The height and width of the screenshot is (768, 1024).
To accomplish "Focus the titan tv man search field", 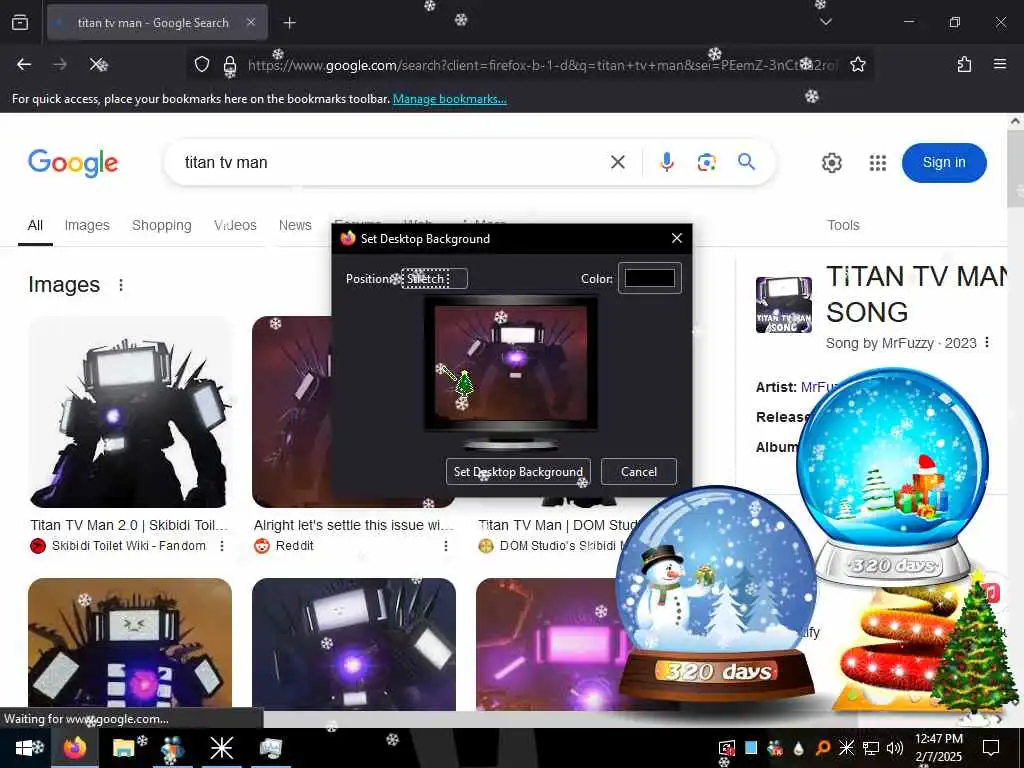I will pyautogui.click(x=392, y=162).
